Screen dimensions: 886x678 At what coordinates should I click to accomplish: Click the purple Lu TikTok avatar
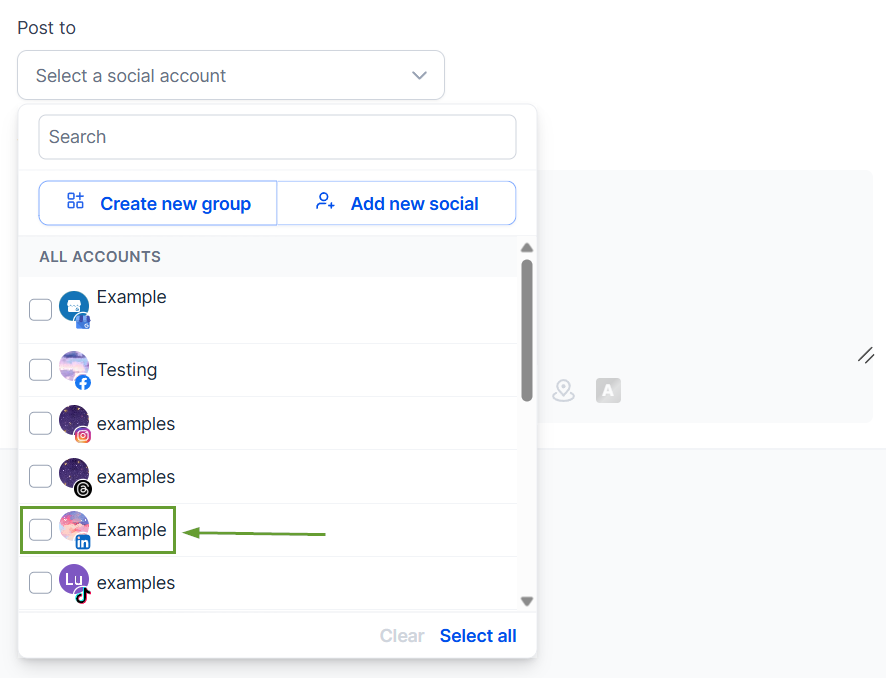(x=74, y=579)
